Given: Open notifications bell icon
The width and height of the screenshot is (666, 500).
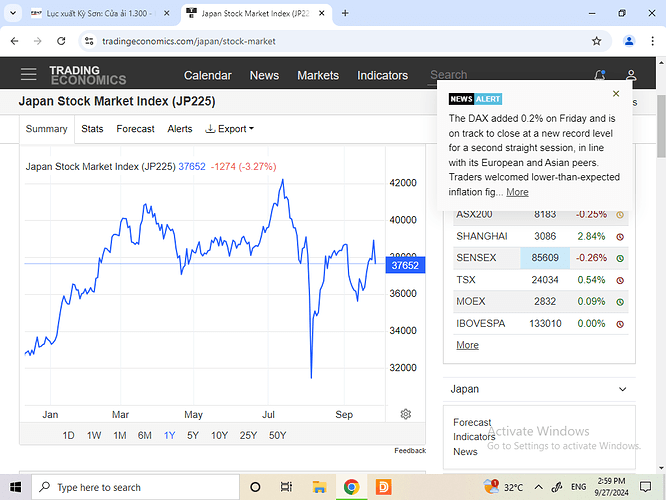Looking at the screenshot, I should [600, 75].
